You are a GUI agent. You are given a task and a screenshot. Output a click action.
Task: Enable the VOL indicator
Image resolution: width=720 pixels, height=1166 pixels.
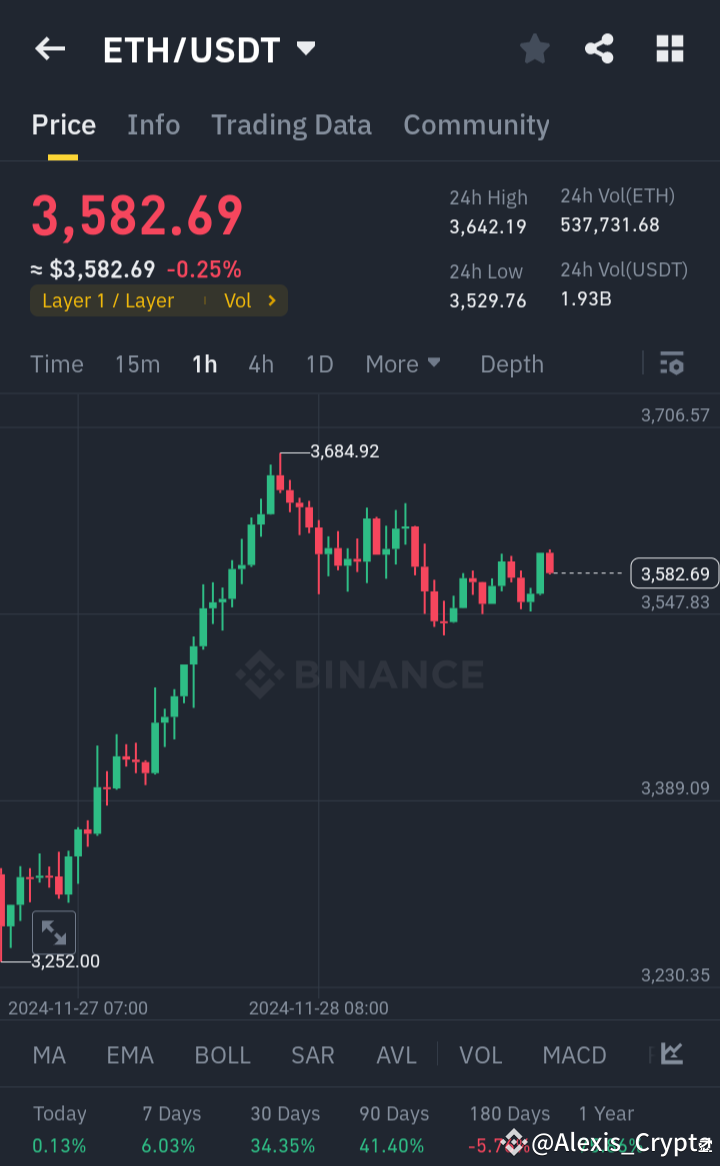click(480, 1055)
